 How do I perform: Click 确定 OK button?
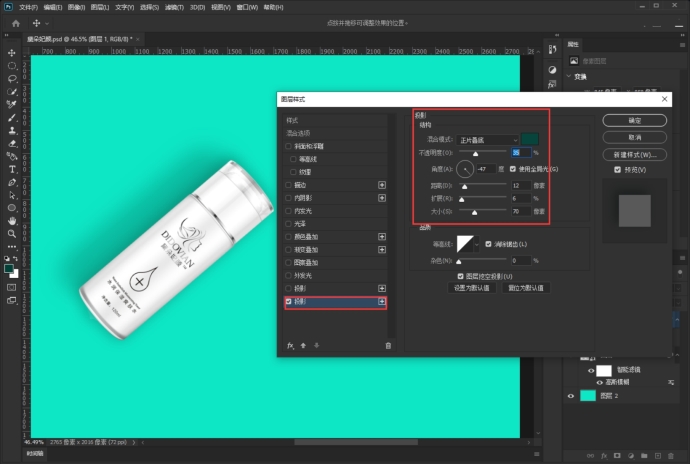635,120
